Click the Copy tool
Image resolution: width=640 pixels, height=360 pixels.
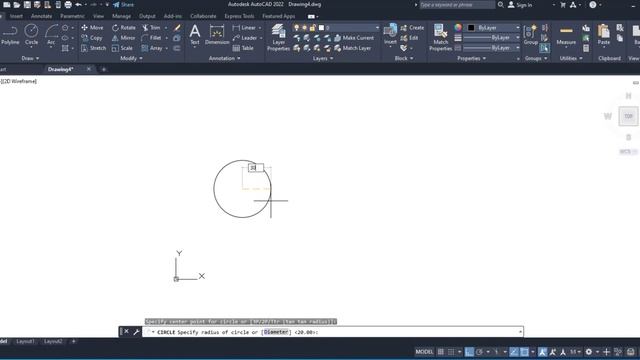click(x=92, y=38)
